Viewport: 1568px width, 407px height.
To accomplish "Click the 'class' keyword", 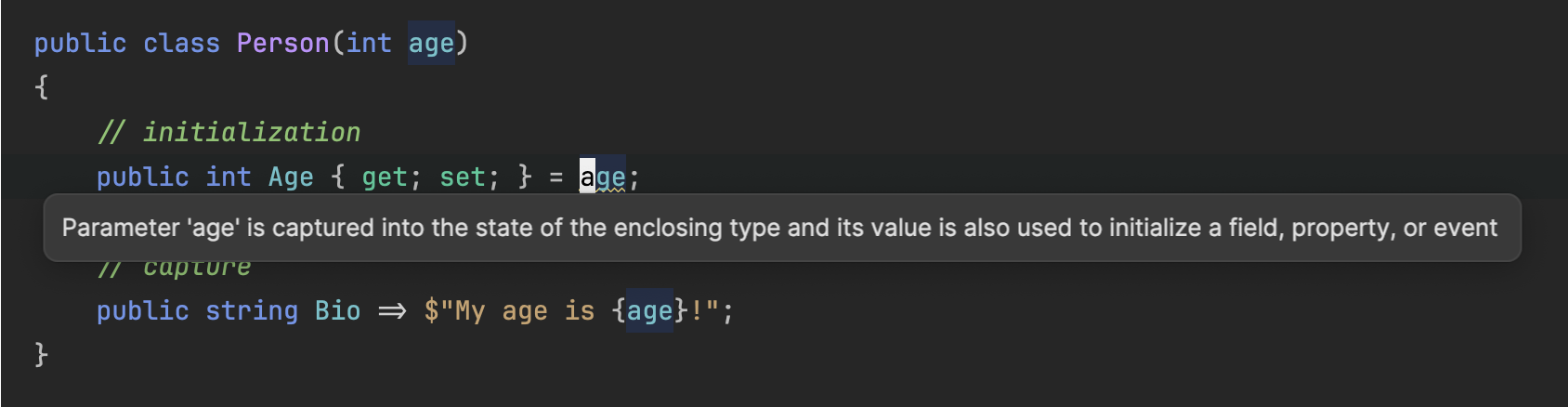I will point(181,44).
